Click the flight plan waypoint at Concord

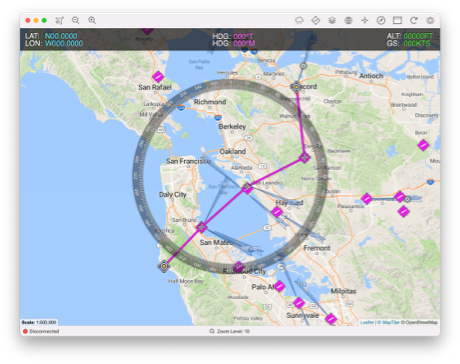(x=296, y=87)
